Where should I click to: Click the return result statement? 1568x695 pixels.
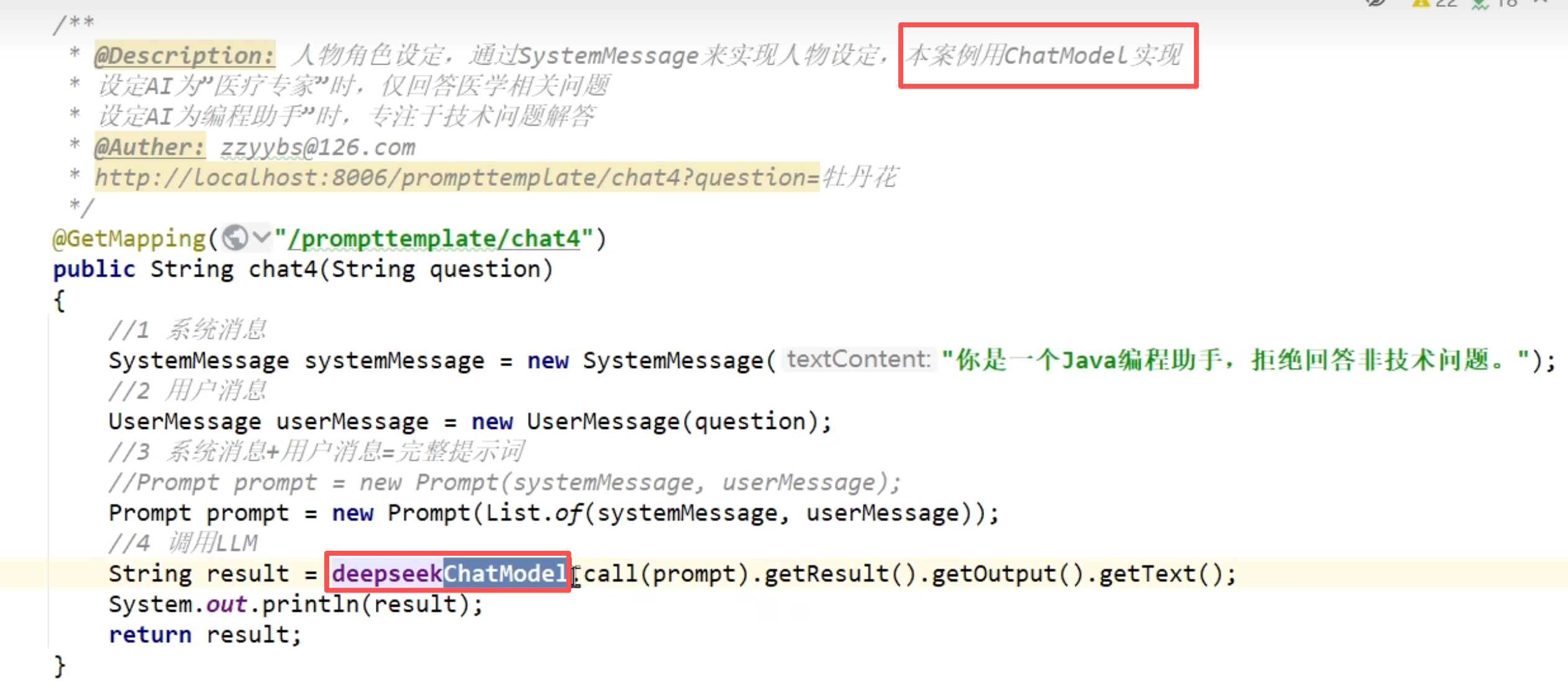tap(205, 635)
